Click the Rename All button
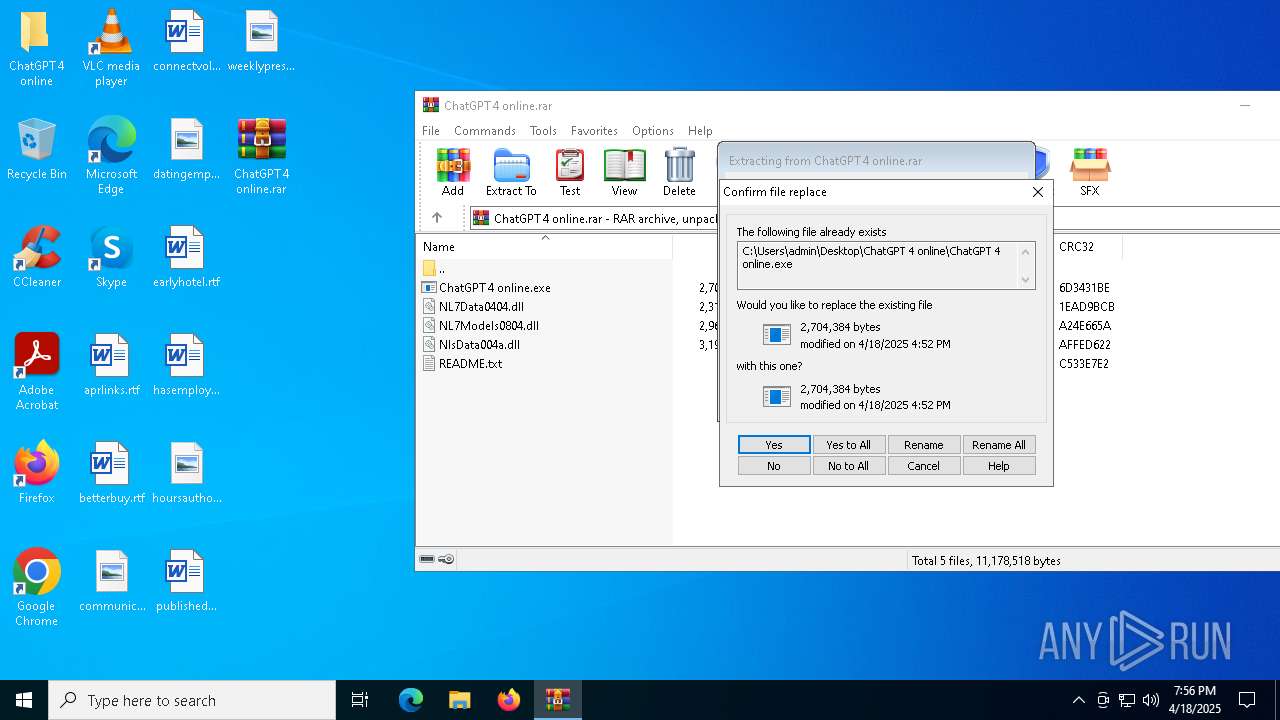1280x720 pixels. tap(999, 445)
